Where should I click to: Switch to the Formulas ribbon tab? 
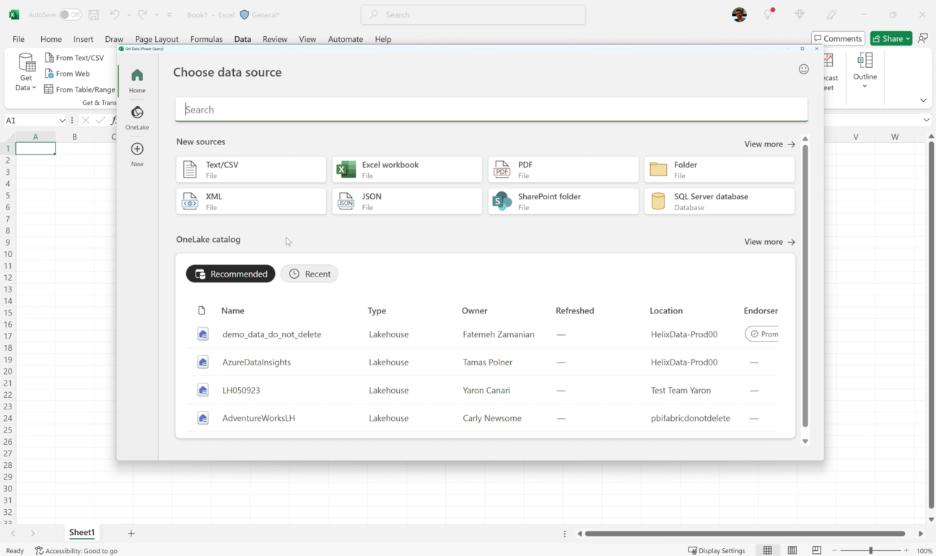pyautogui.click(x=206, y=39)
